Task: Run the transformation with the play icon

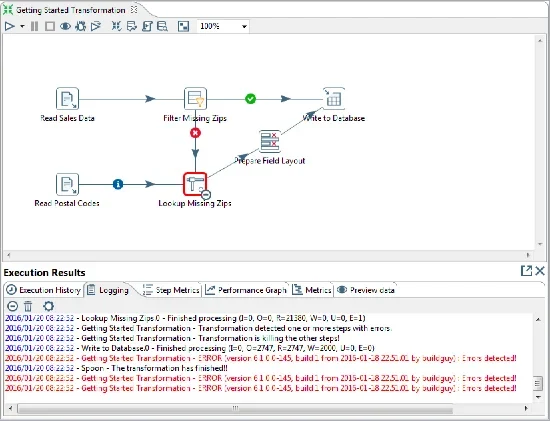Action: pos(9,26)
